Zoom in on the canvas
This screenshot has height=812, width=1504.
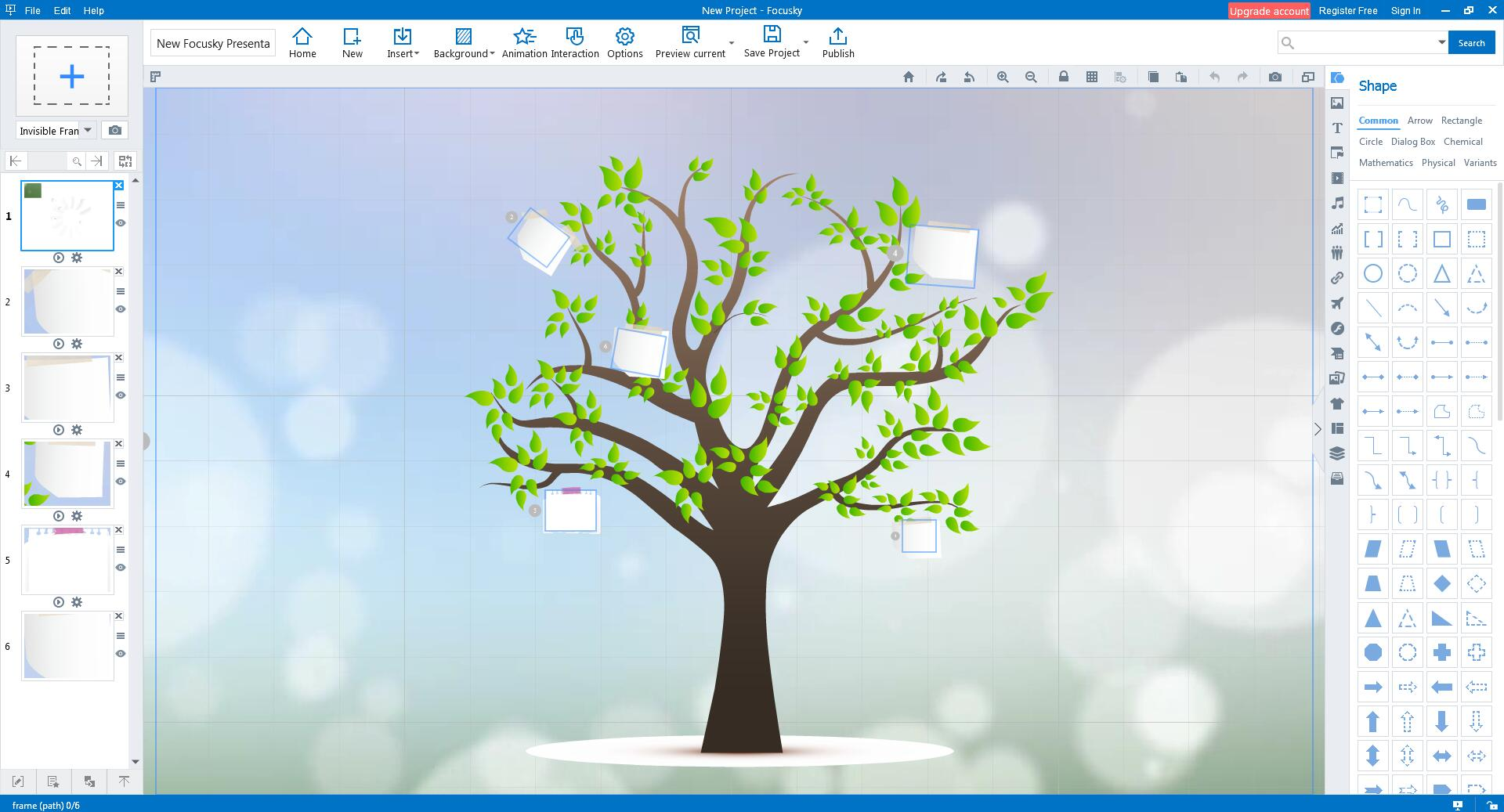tap(1003, 77)
